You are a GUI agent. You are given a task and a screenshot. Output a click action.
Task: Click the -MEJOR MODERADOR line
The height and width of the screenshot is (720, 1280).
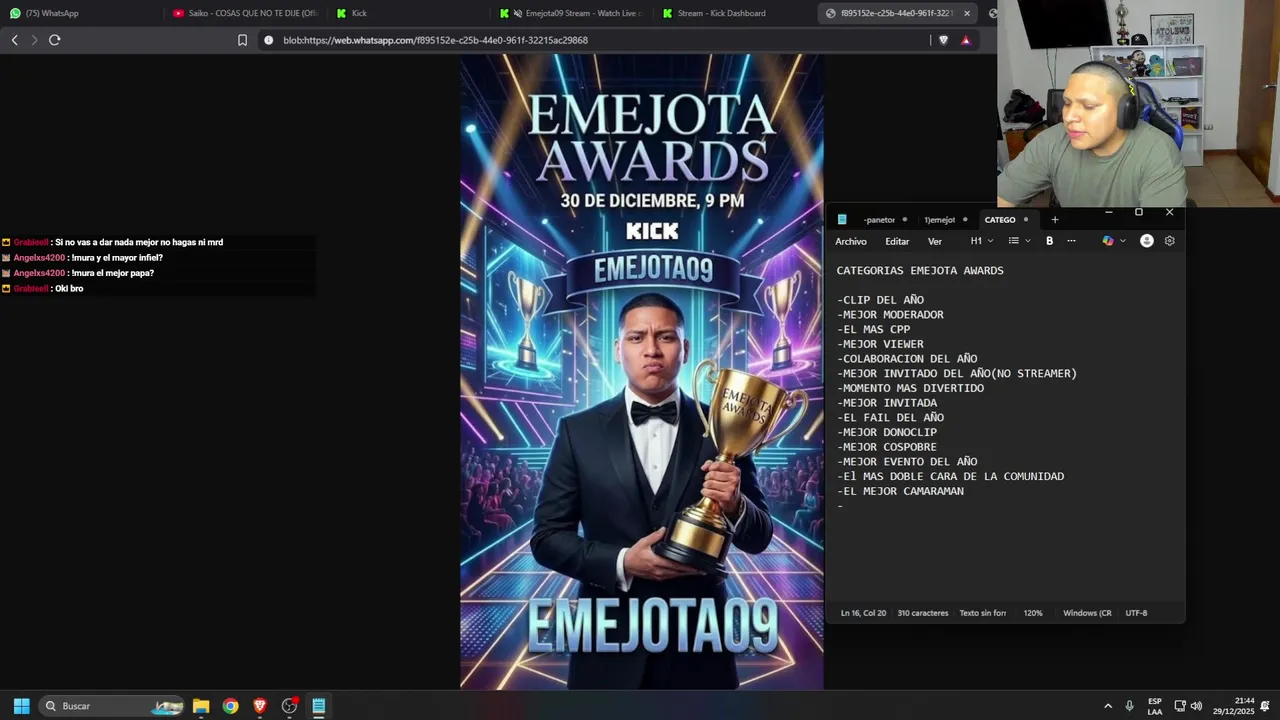click(890, 315)
